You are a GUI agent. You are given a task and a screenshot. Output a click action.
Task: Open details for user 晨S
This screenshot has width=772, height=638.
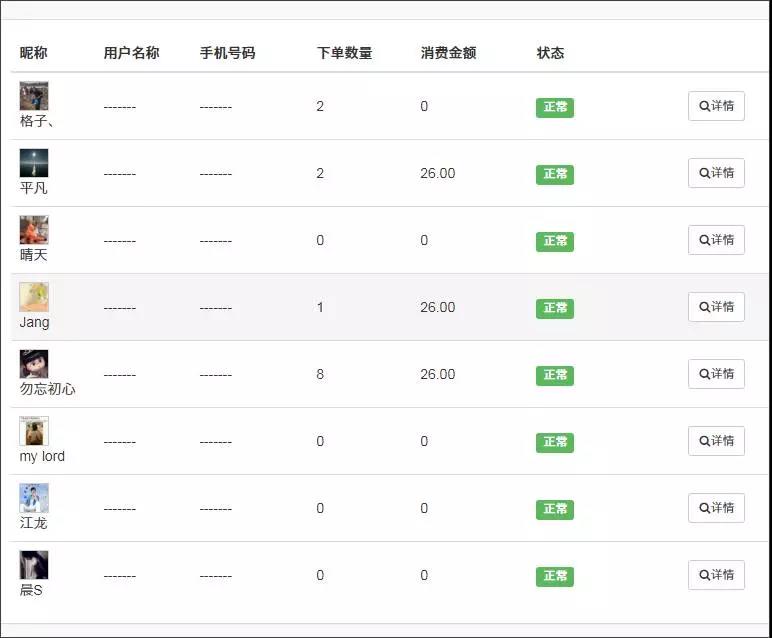[716, 575]
